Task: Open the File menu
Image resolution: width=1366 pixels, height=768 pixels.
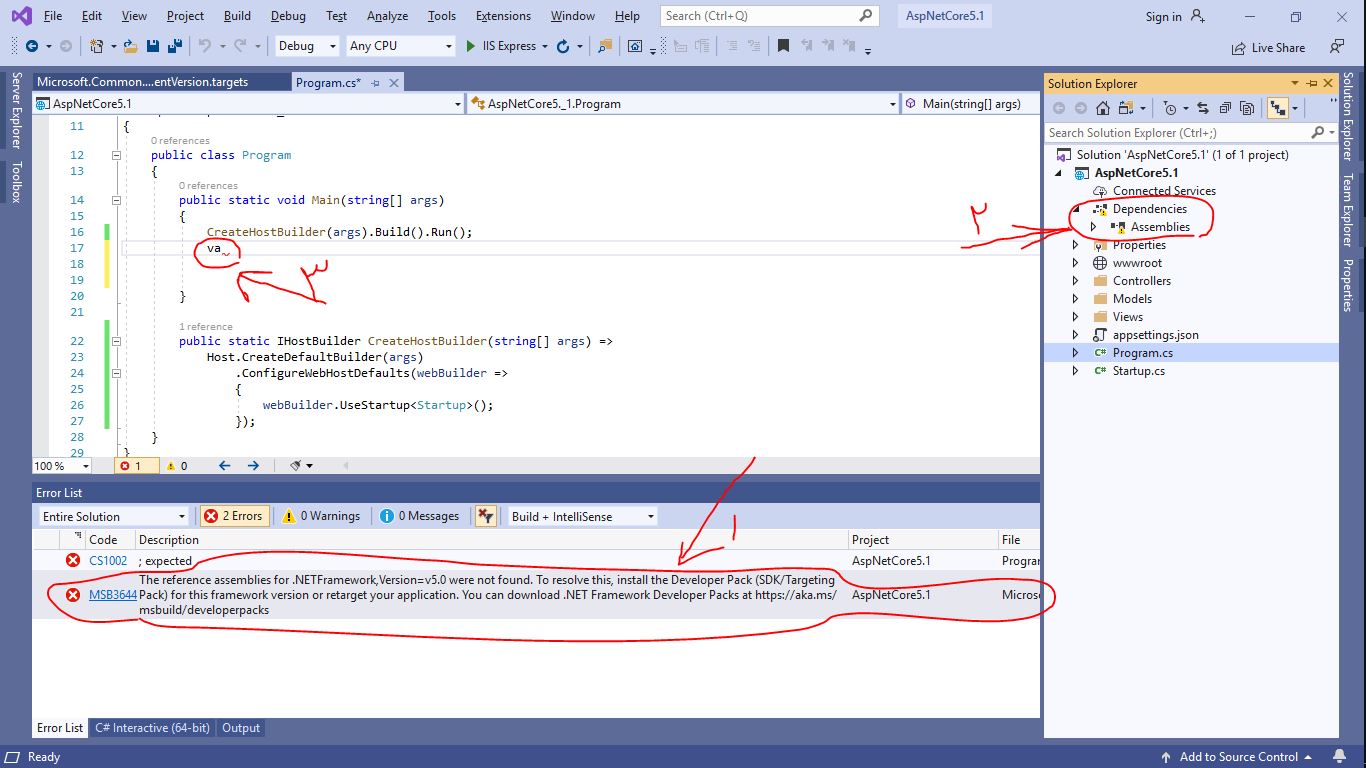Action: pos(53,16)
